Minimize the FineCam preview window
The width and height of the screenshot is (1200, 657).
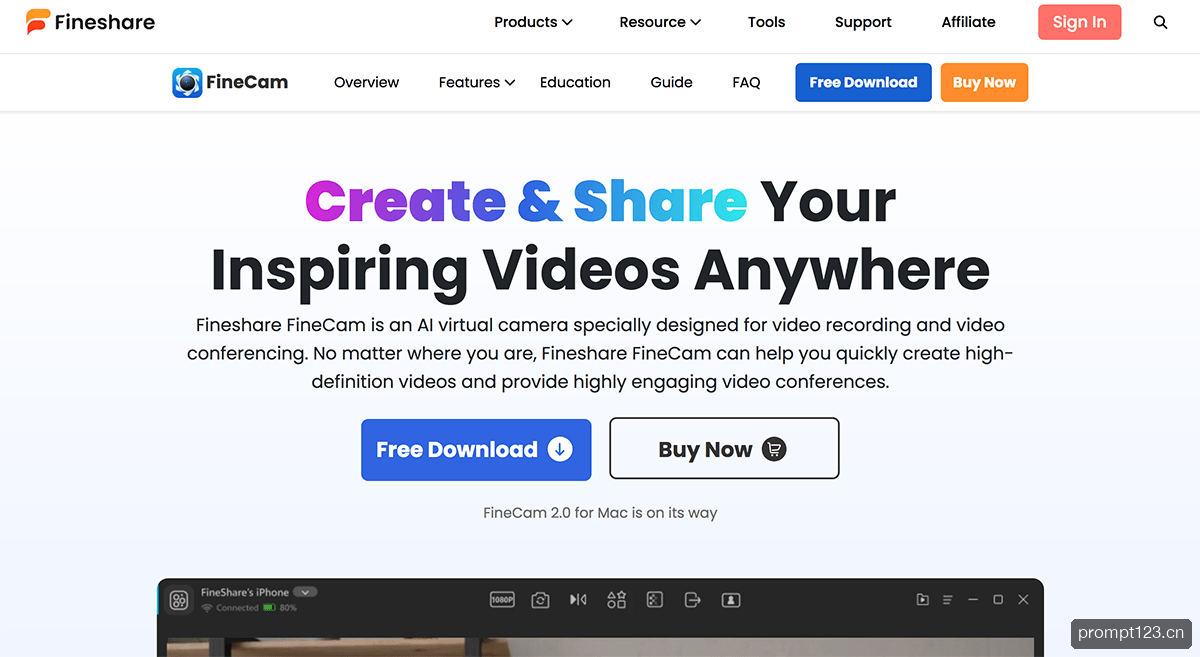point(973,600)
